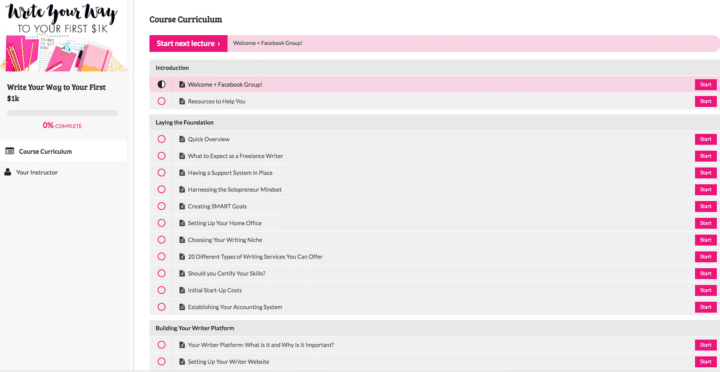
Task: Open the Course Curriculum sidebar tab
Action: click(x=64, y=151)
